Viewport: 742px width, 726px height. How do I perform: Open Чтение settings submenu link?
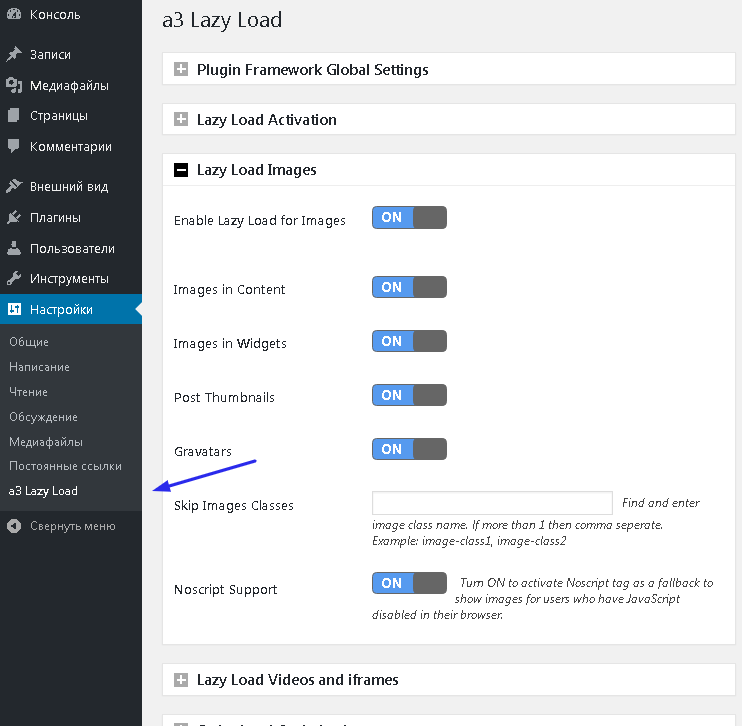coord(28,392)
